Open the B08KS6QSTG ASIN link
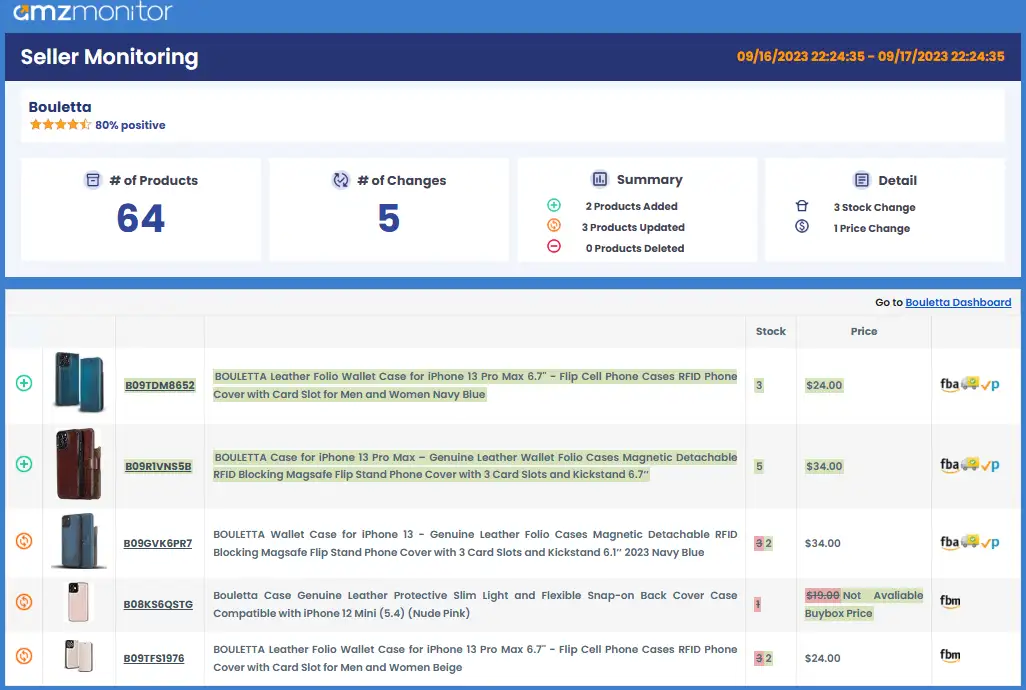The width and height of the screenshot is (1026, 690). pos(157,603)
